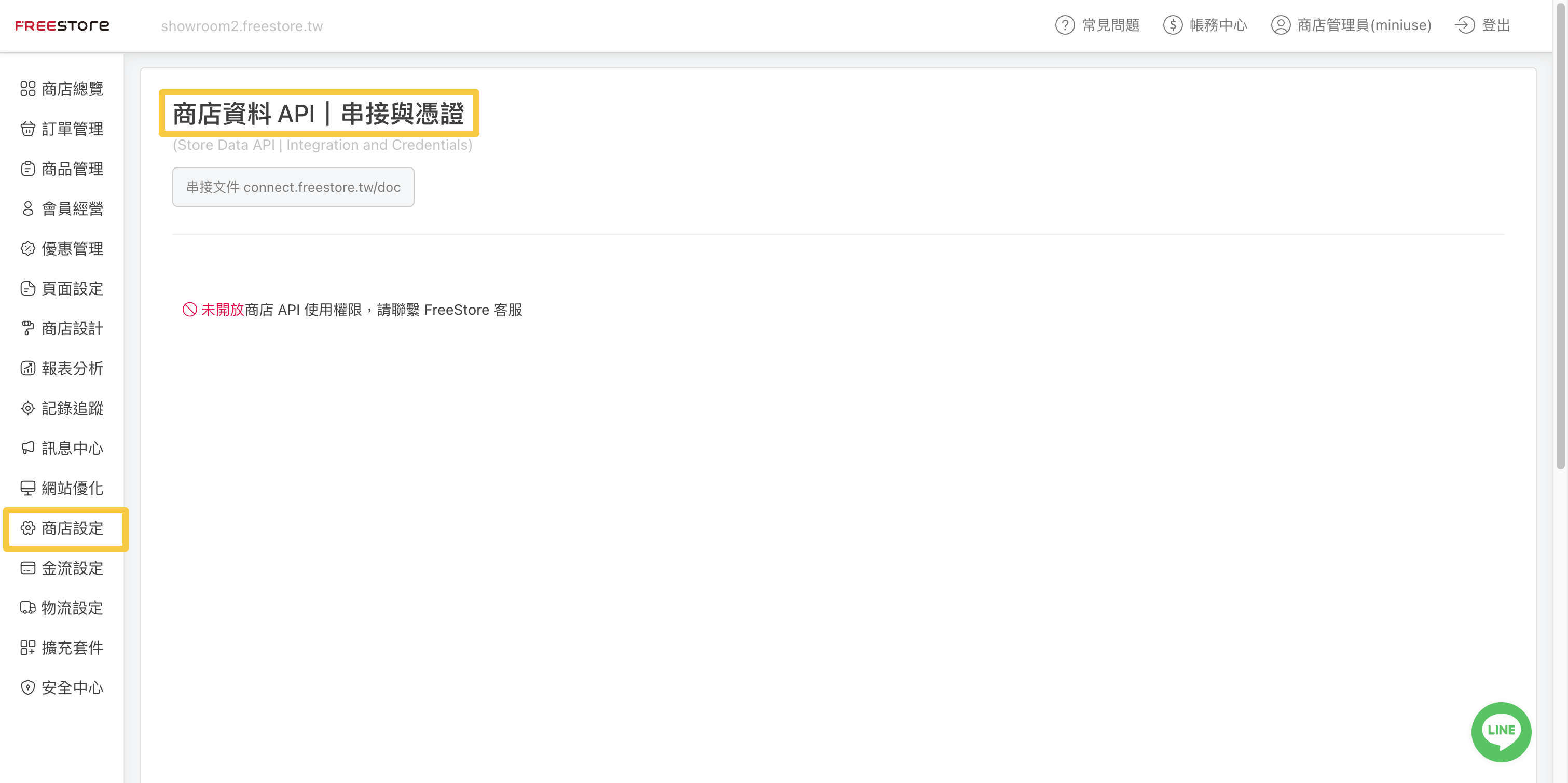Viewport: 1568px width, 783px height.
Task: Click the store admin user avatar icon
Action: click(1280, 25)
